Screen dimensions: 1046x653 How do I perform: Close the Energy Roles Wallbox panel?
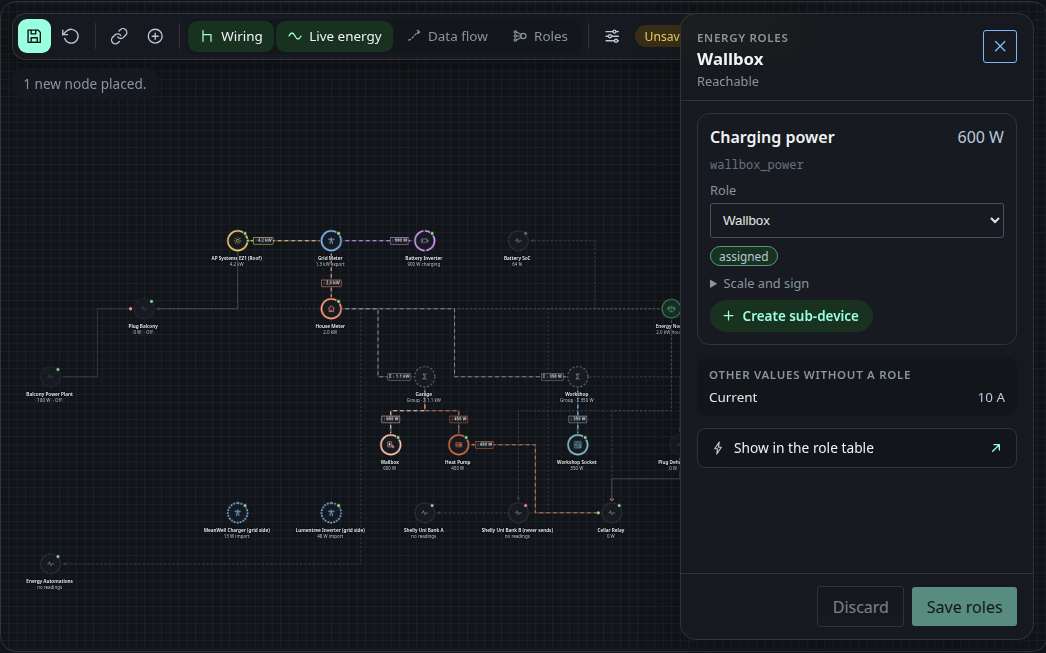click(999, 46)
